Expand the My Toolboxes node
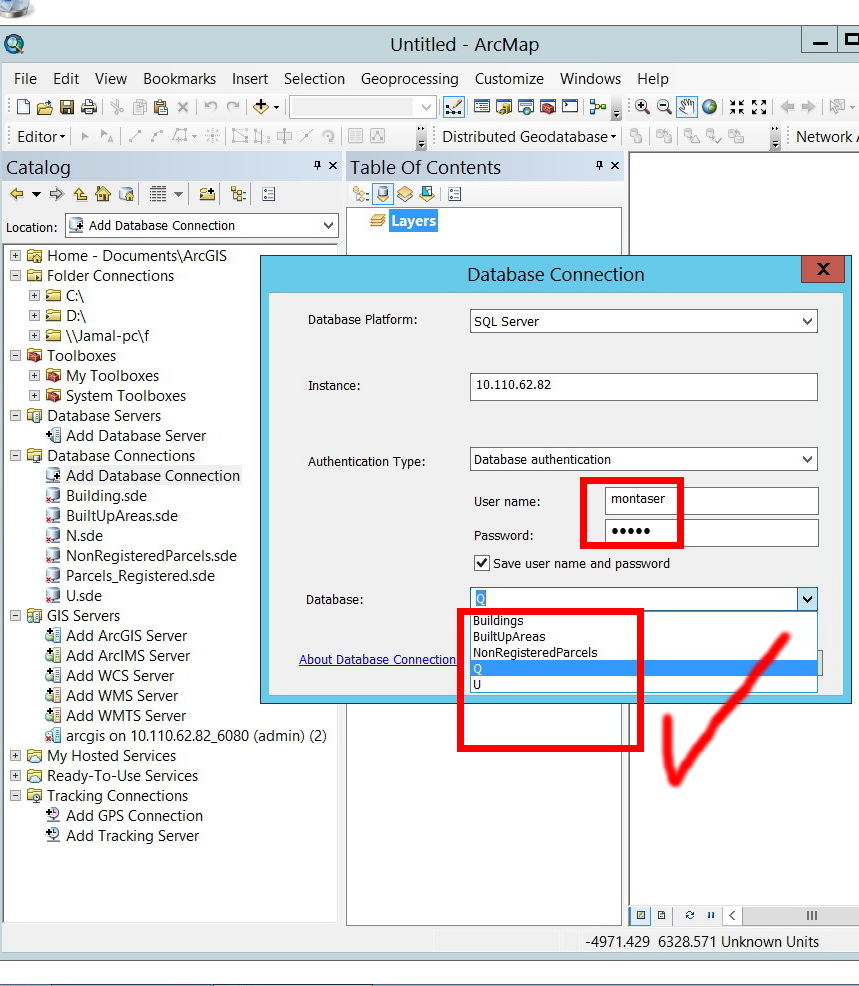Image resolution: width=859 pixels, height=986 pixels. coord(35,375)
